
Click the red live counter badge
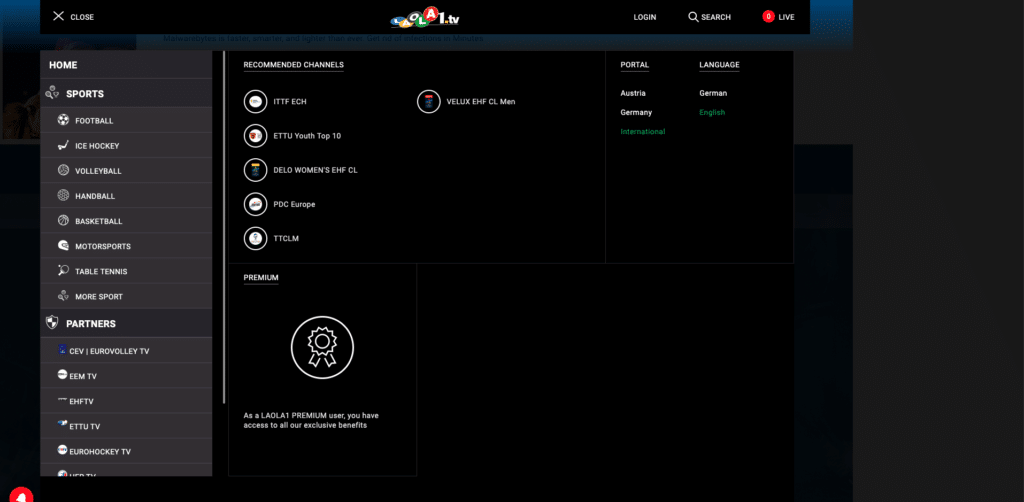769,16
